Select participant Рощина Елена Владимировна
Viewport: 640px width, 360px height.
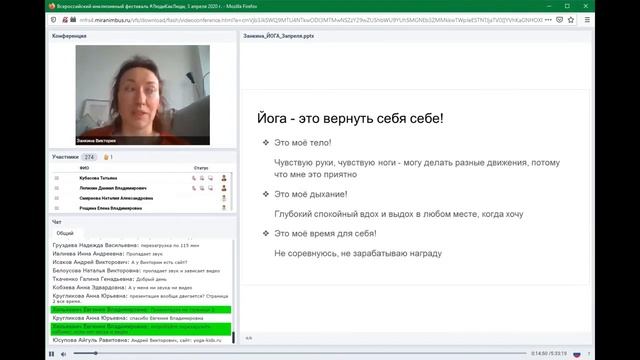click(111, 208)
